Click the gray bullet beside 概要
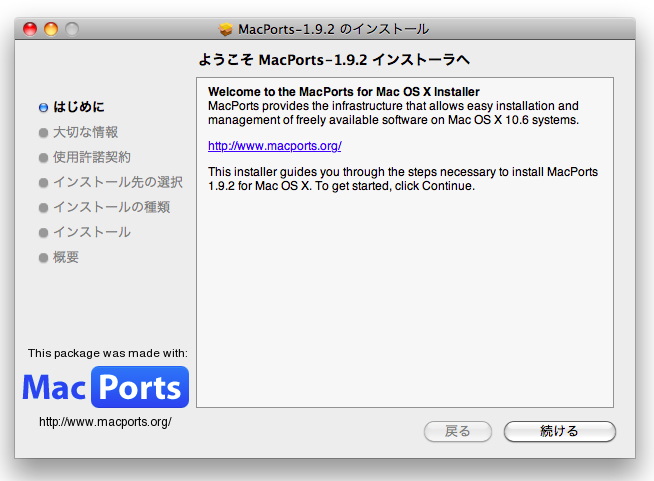654x481 pixels. 43,258
